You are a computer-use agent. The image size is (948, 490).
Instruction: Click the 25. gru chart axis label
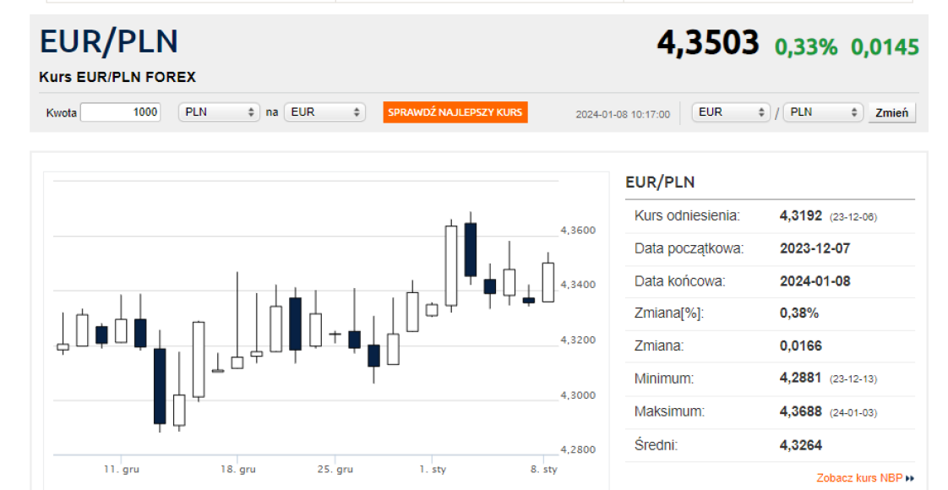tap(336, 469)
